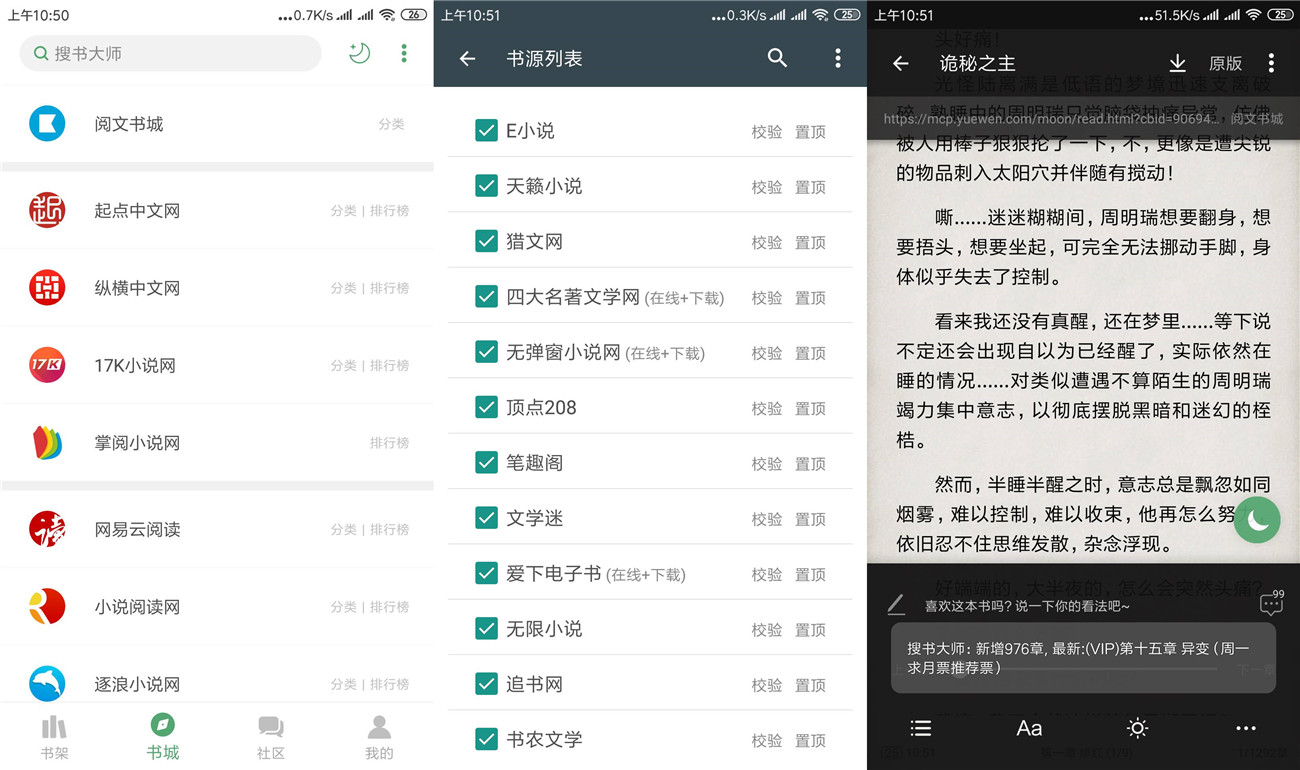
Task: Switch to 书城 bottom tab
Action: click(x=162, y=738)
